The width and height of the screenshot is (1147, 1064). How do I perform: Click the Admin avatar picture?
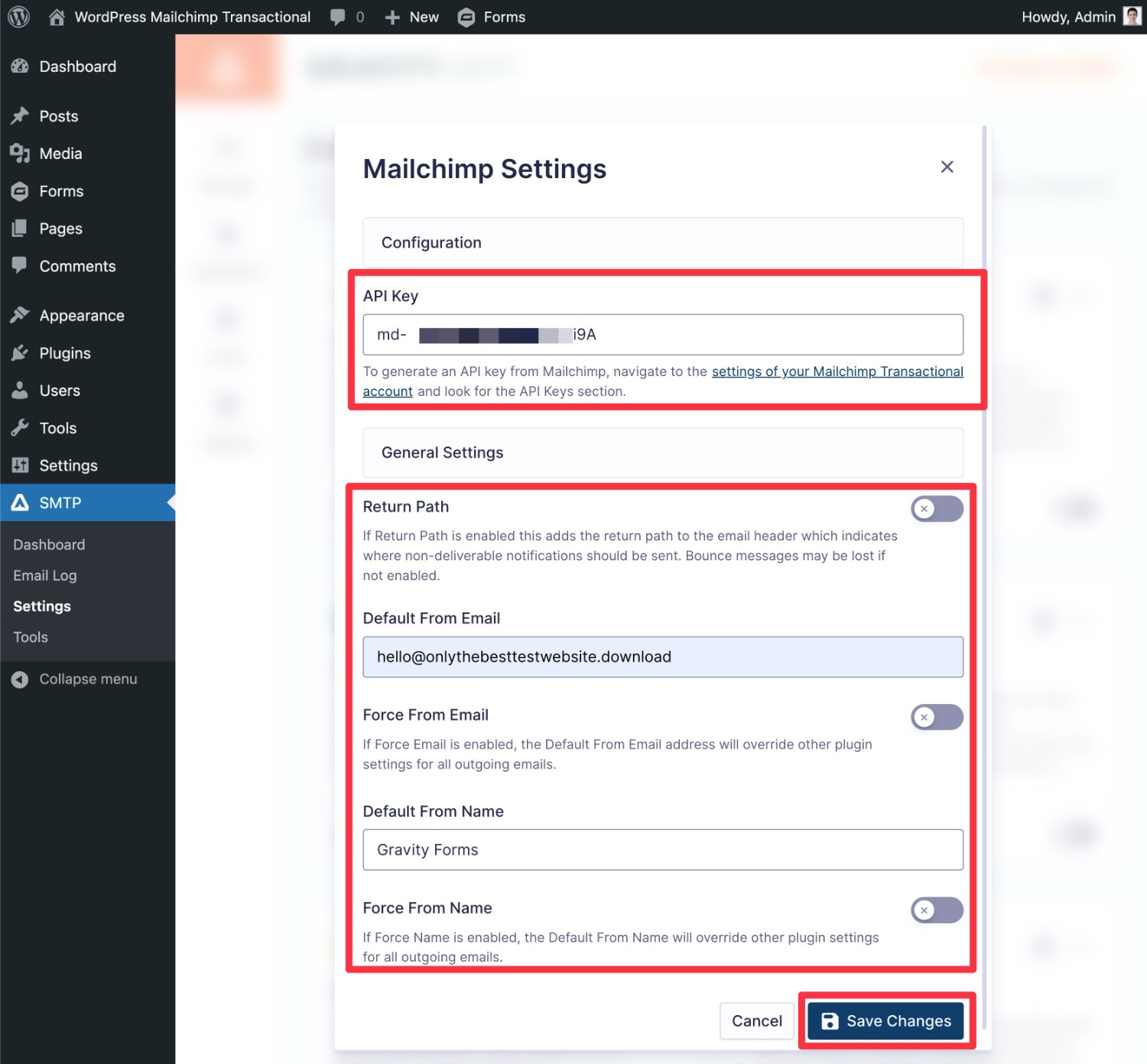point(1132,16)
